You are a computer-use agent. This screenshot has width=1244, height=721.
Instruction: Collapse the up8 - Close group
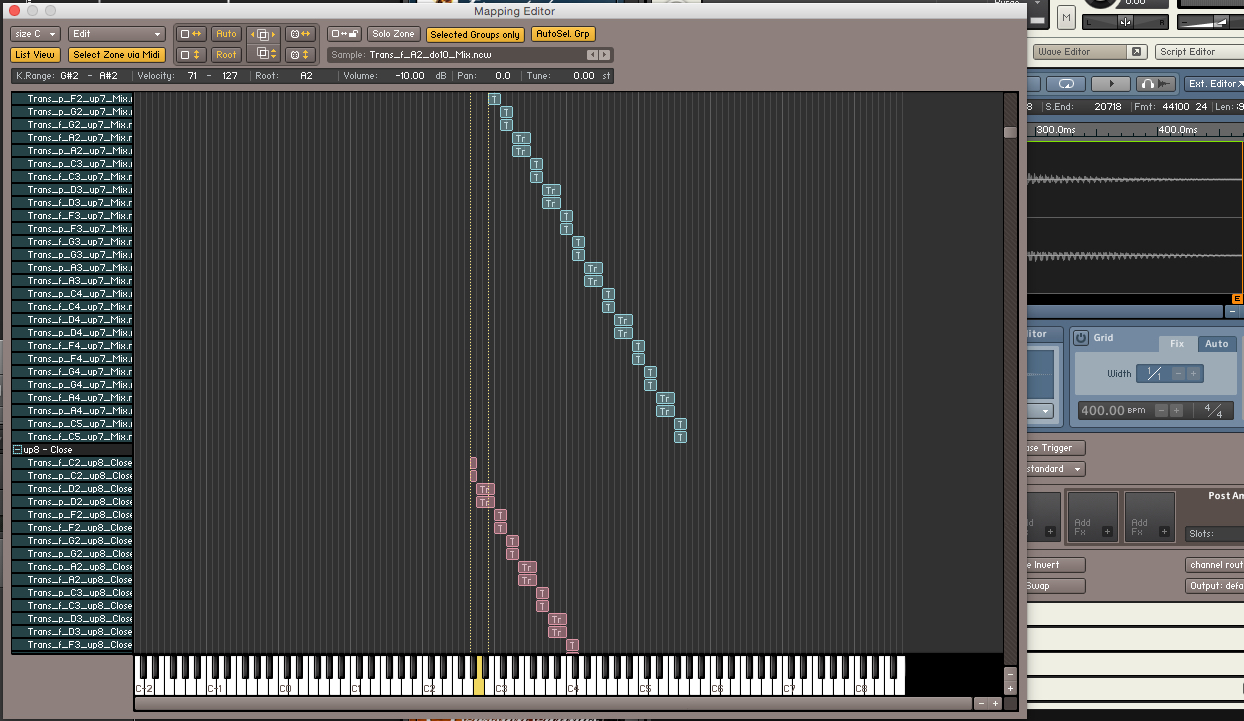[x=16, y=449]
